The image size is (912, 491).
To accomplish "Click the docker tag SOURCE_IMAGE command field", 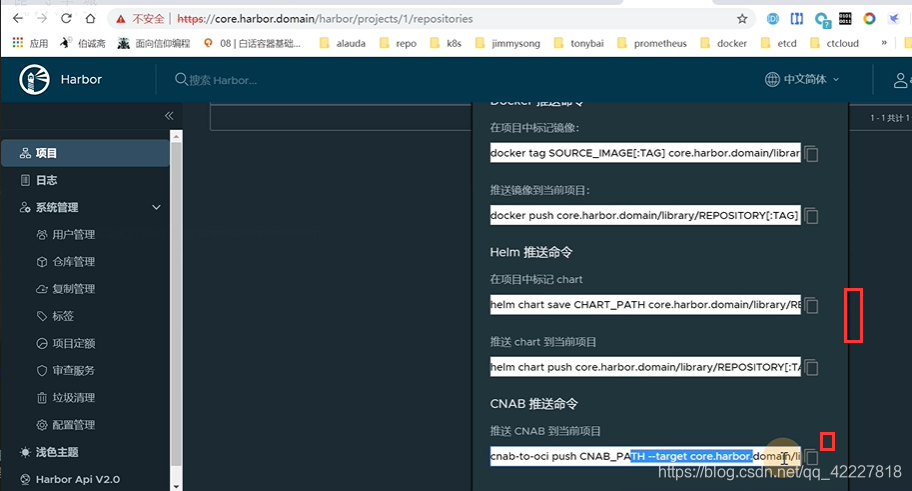I will pos(645,153).
